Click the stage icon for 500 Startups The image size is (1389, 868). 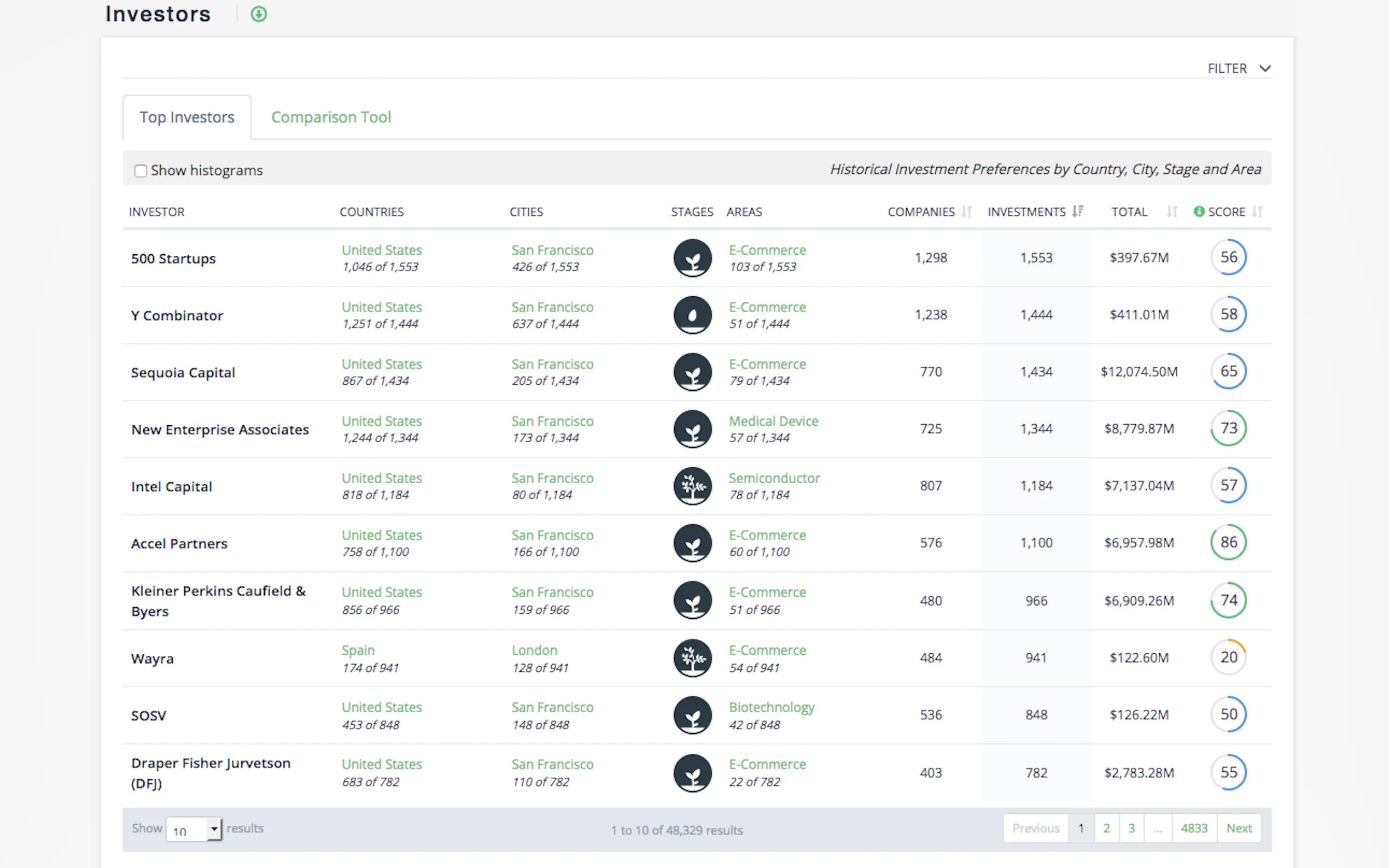692,258
